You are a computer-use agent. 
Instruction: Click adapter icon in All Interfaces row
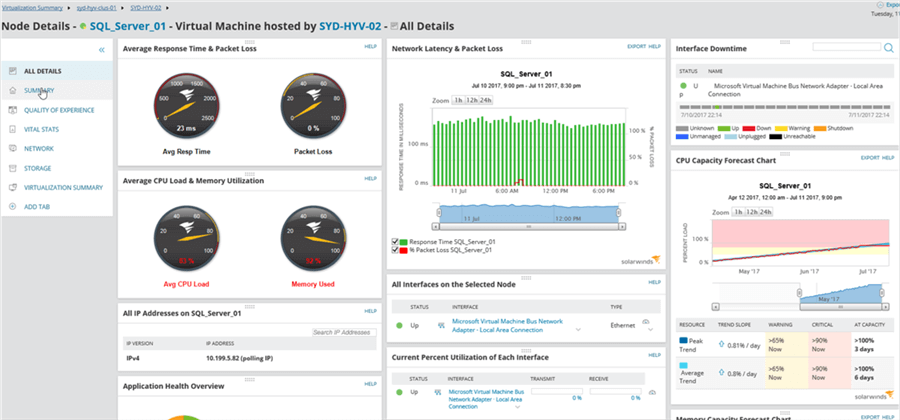442,325
